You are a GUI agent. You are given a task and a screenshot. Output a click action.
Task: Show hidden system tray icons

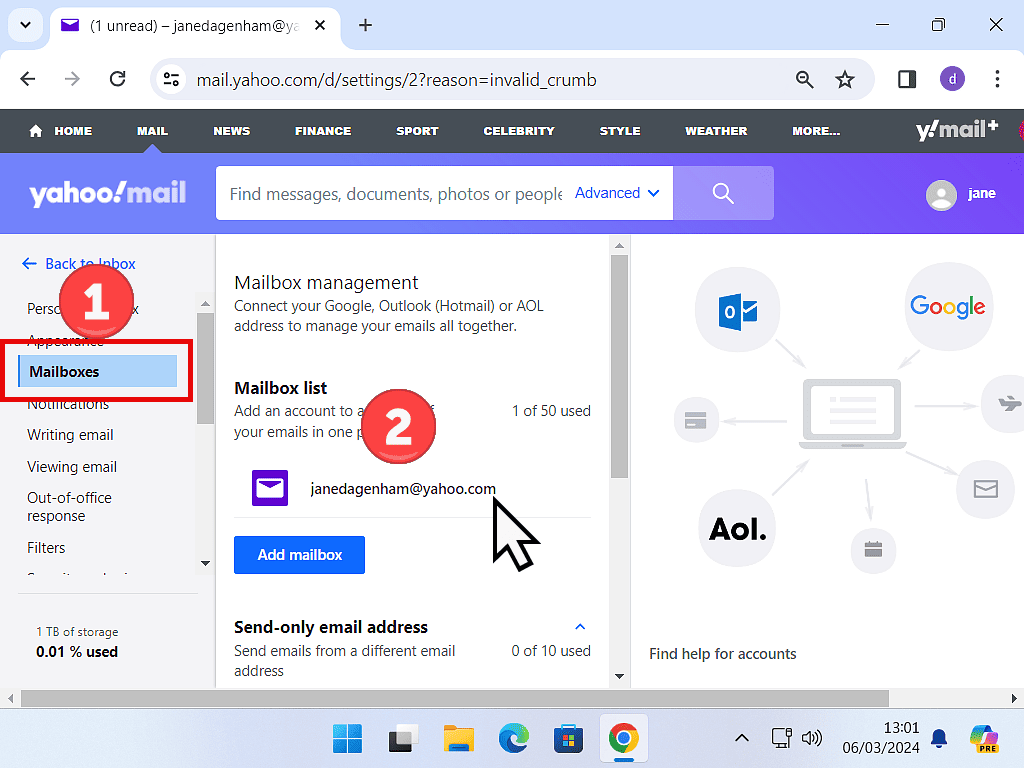pos(741,739)
